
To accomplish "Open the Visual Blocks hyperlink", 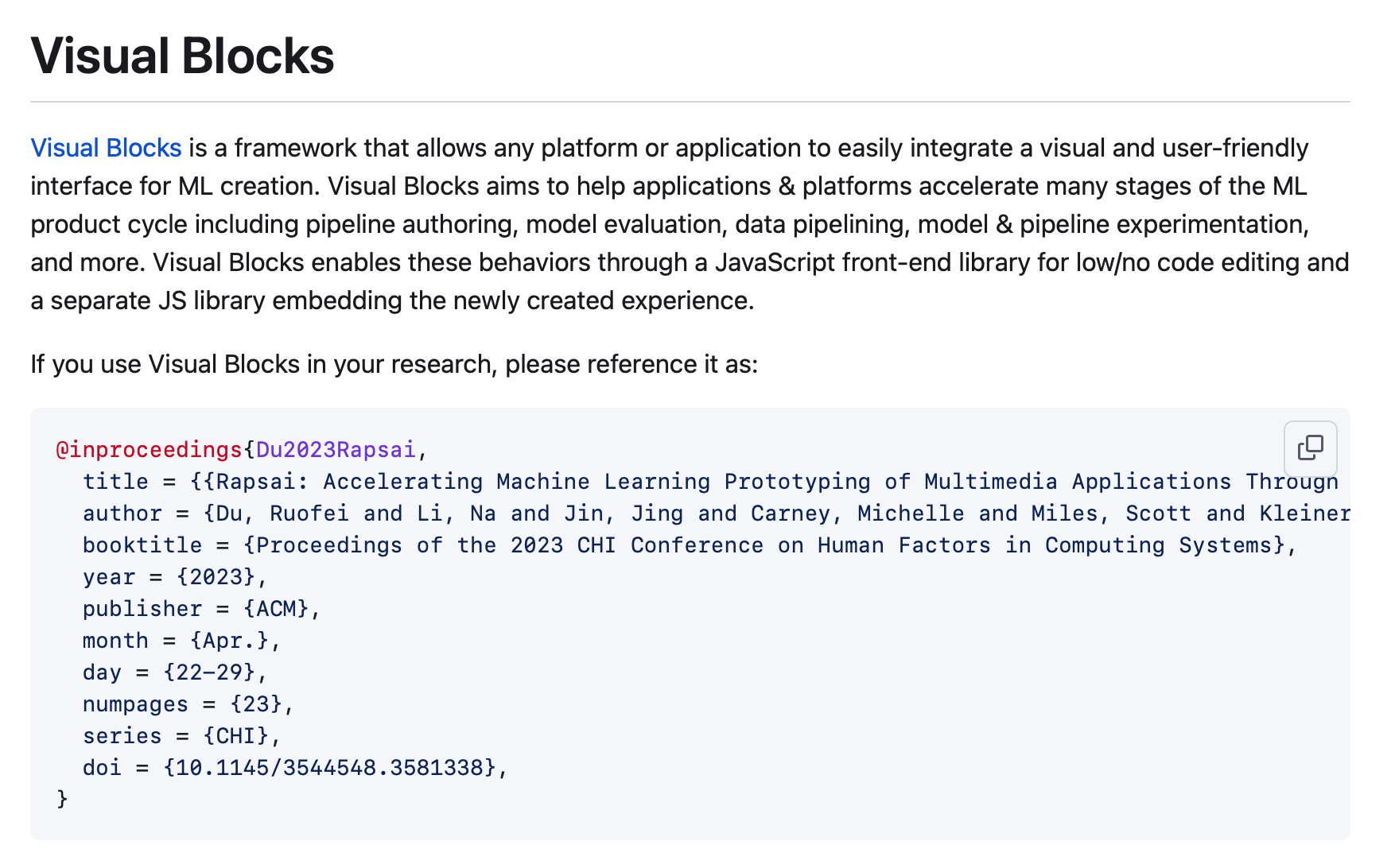I will click(106, 148).
